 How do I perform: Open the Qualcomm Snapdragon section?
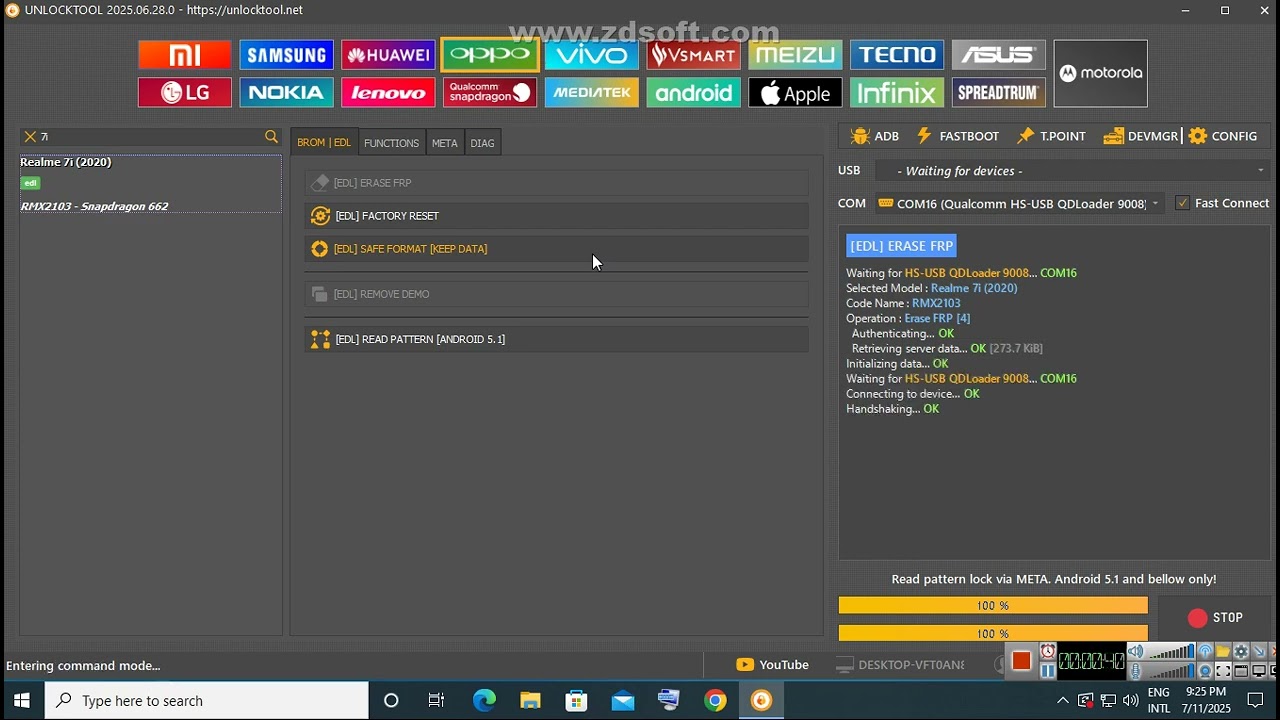[490, 93]
